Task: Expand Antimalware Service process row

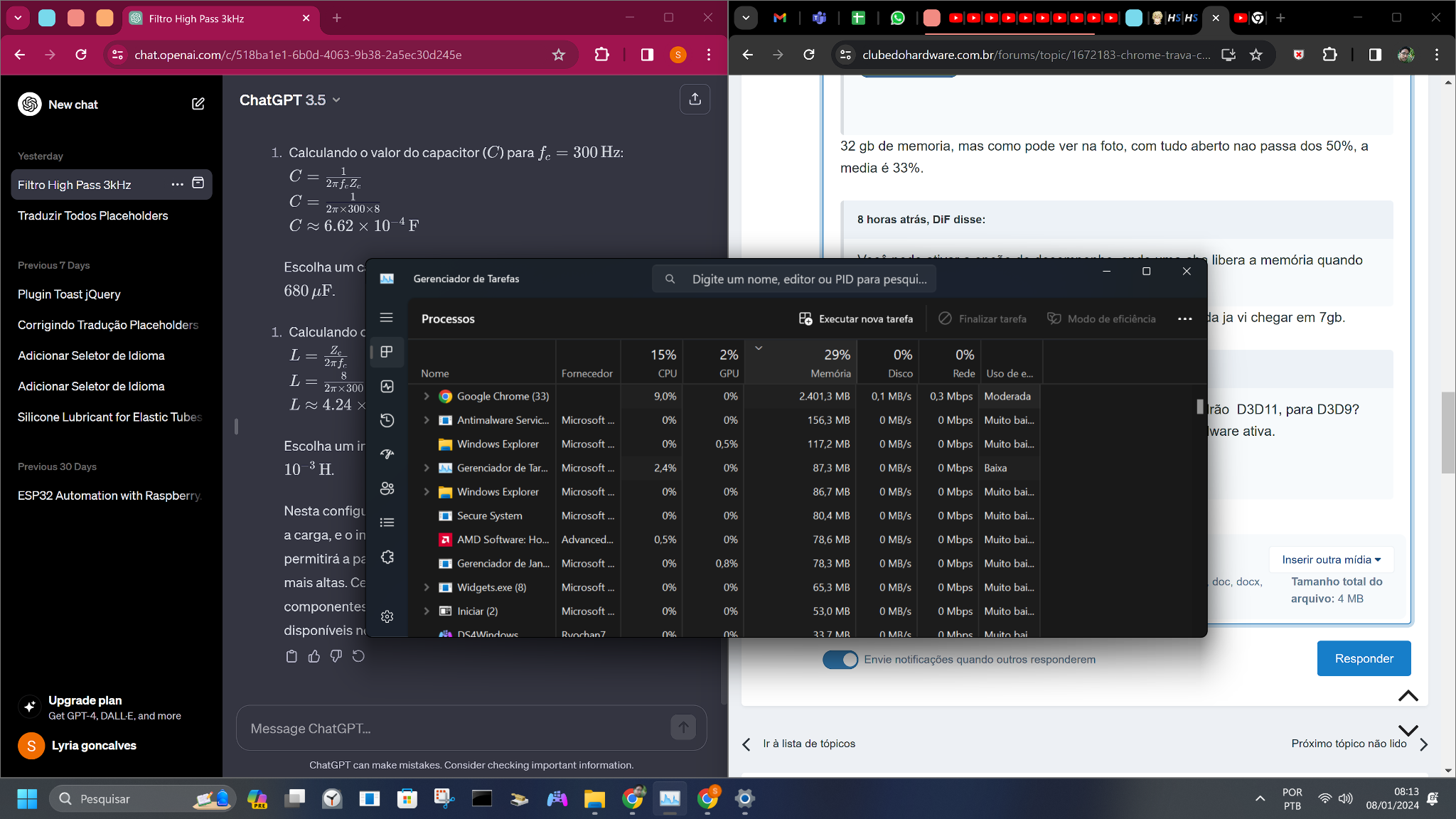Action: [427, 420]
